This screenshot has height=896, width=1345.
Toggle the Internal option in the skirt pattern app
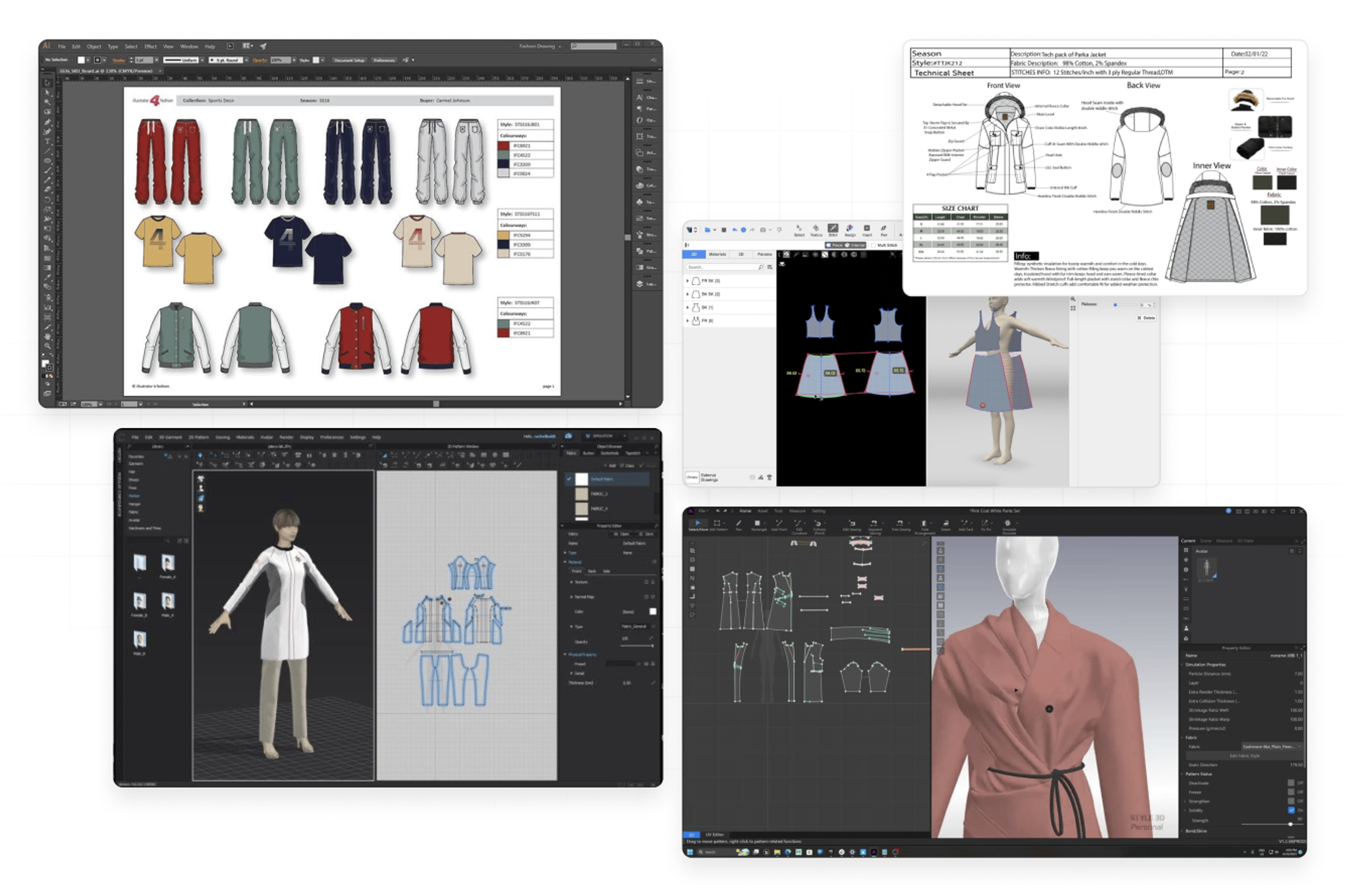(854, 245)
